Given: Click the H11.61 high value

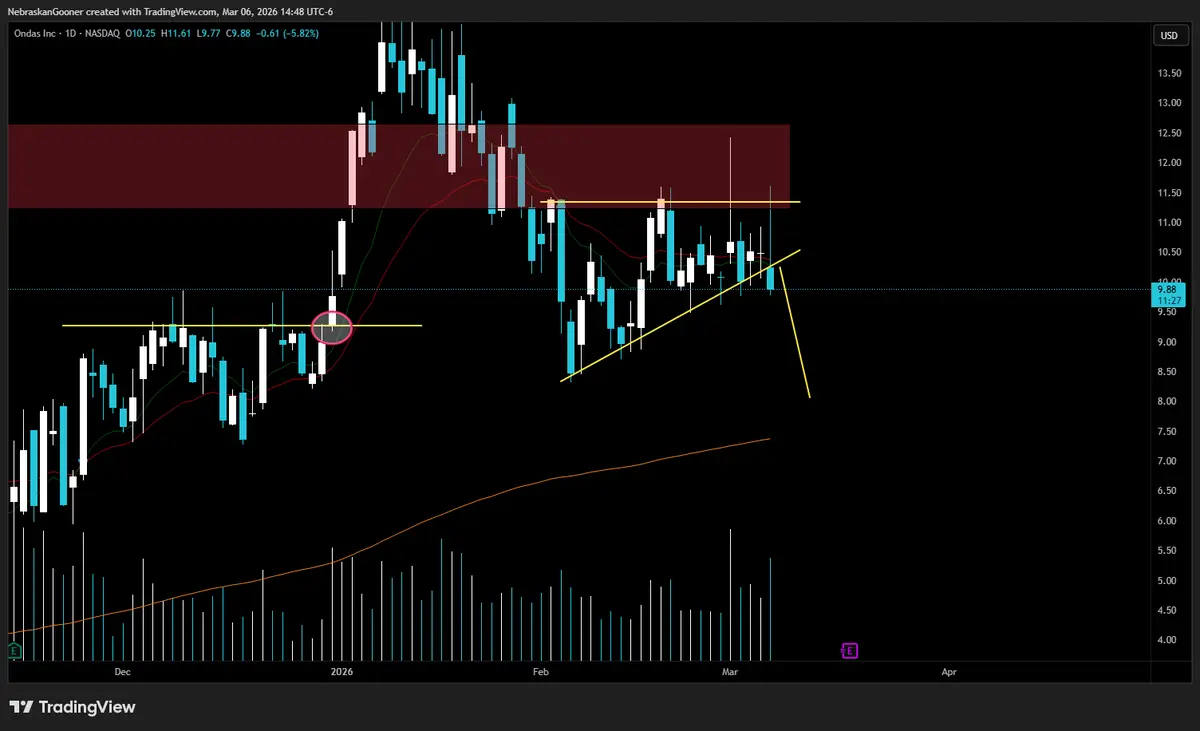Looking at the screenshot, I should point(177,33).
